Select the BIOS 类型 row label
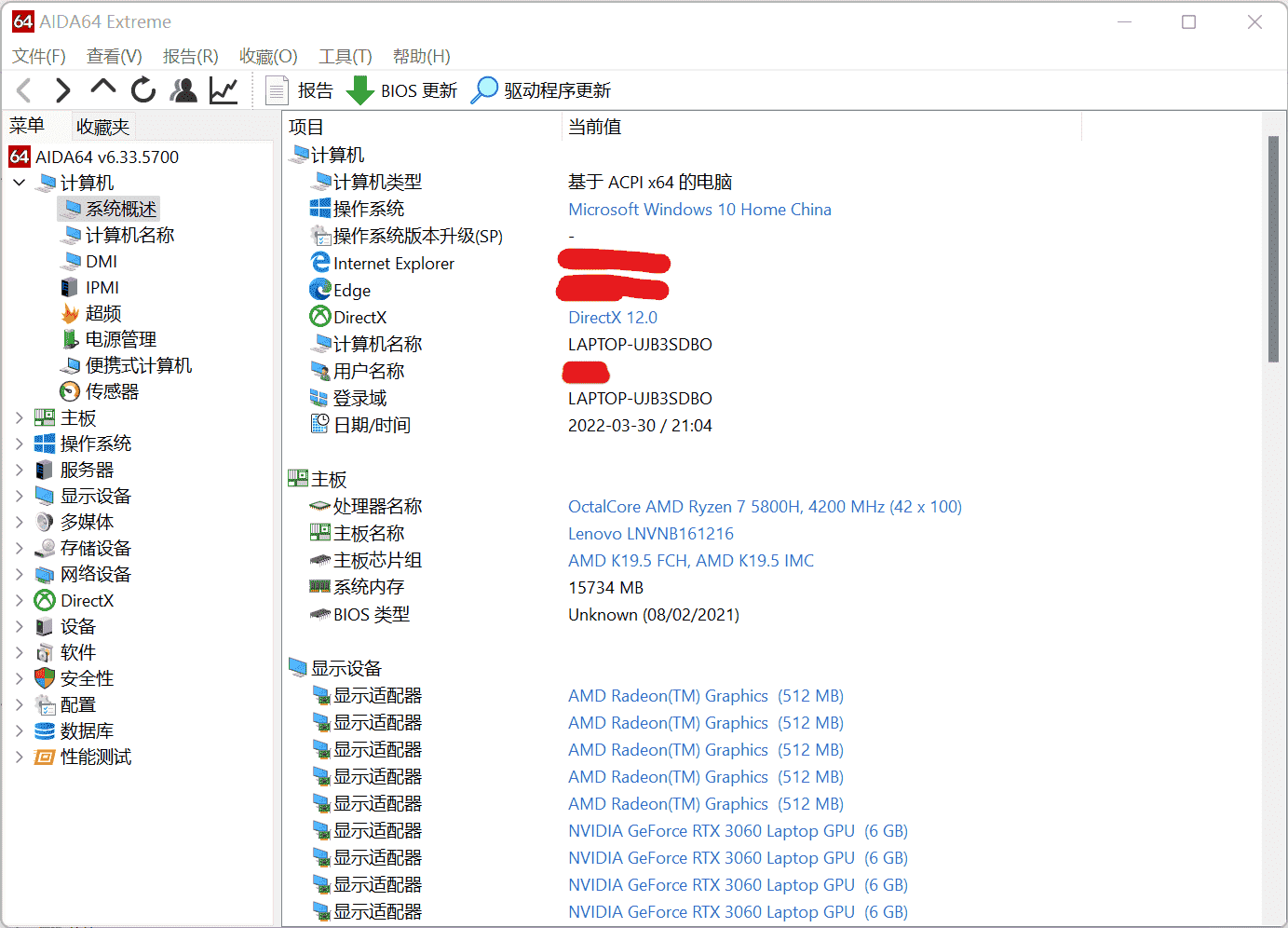The image size is (1288, 928). click(x=372, y=615)
